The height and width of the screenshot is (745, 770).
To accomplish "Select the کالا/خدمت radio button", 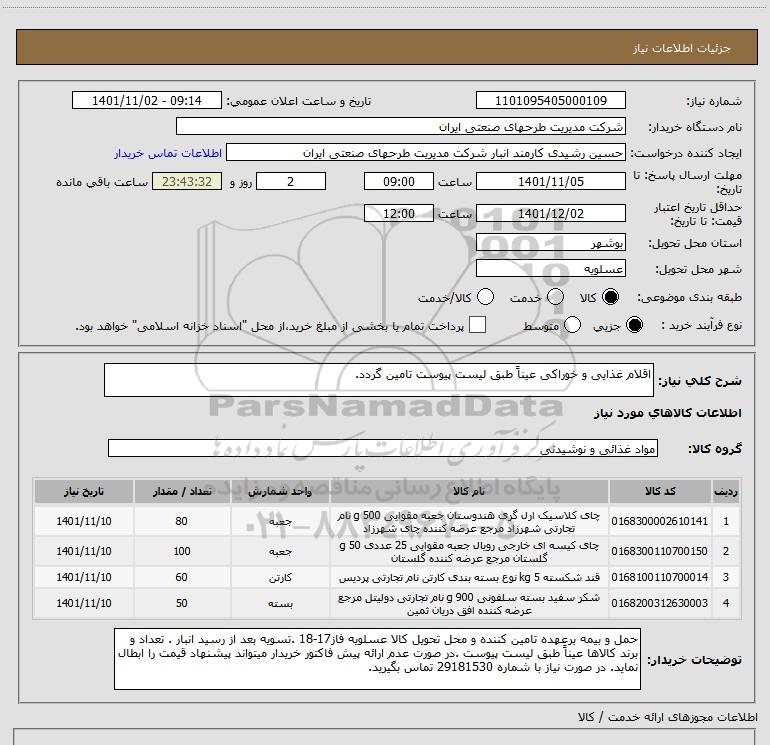I will (x=485, y=297).
